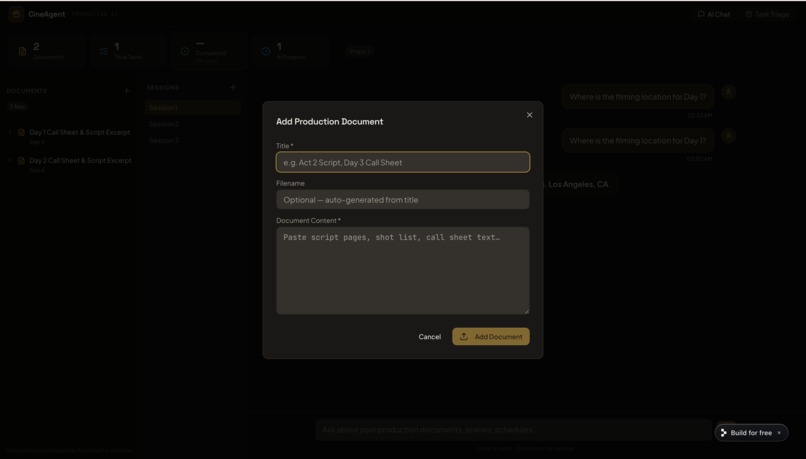This screenshot has height=459, width=806.
Task: Click the upload icon on Add Document
Action: click(x=464, y=337)
